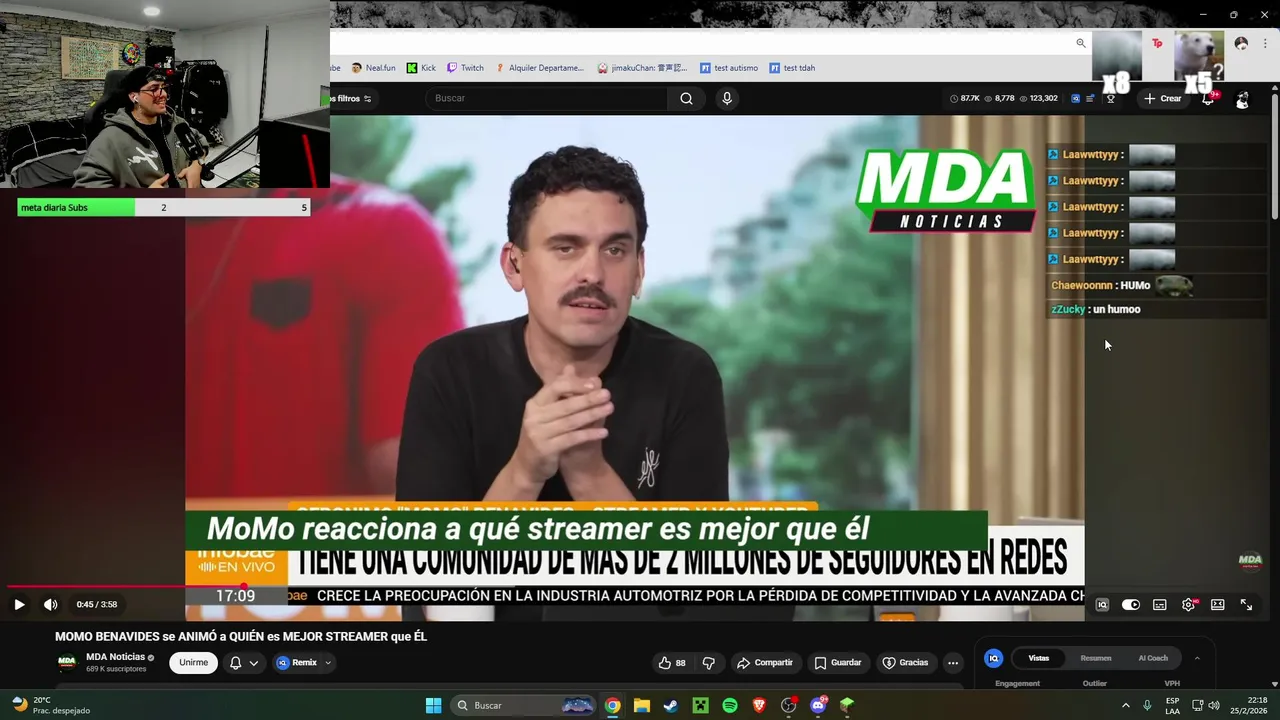Viewport: 1280px width, 720px height.
Task: Open the player settings gear
Action: (x=1188, y=605)
